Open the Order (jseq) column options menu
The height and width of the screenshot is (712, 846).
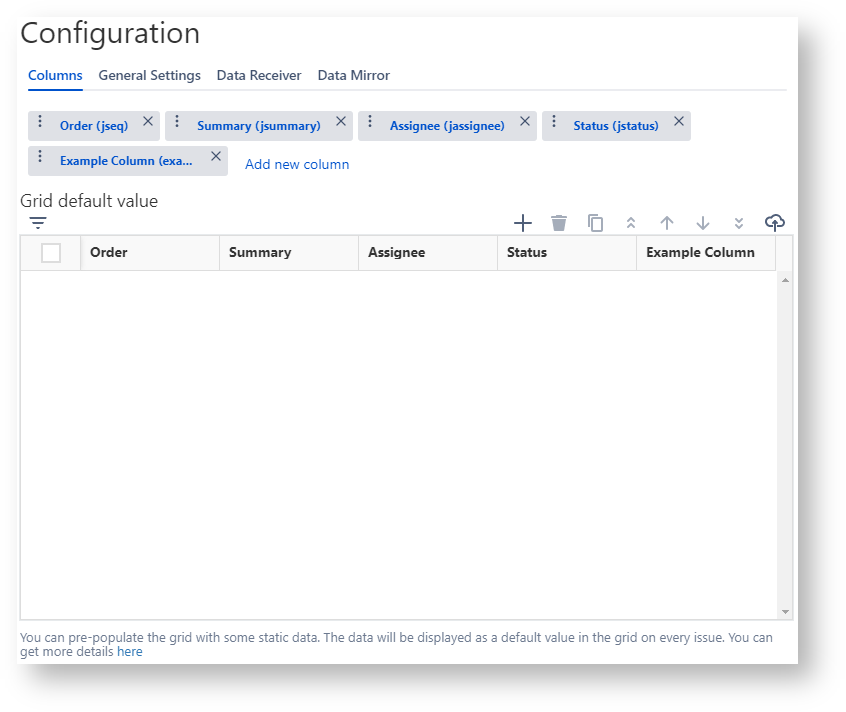pyautogui.click(x=40, y=122)
